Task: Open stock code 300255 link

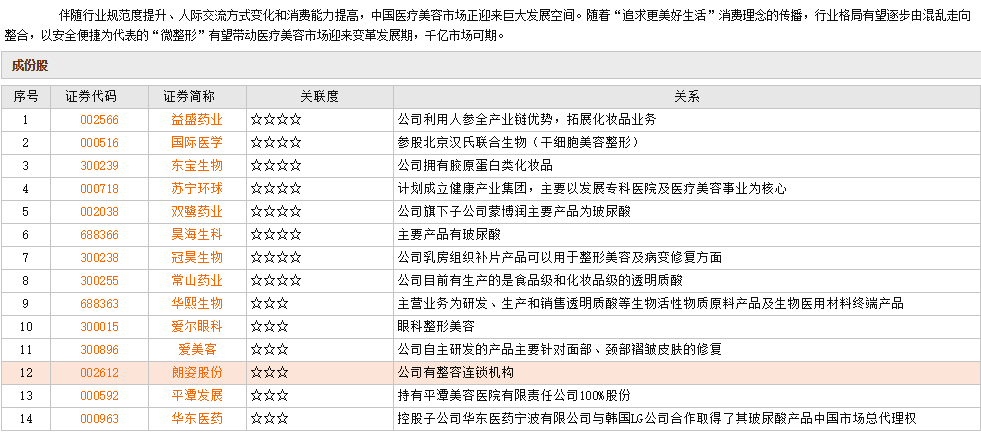Action: 99,280
